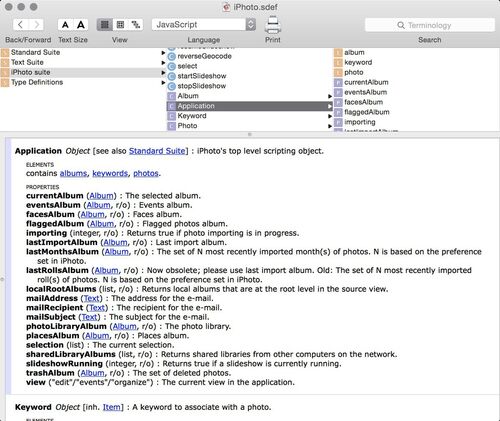The width and height of the screenshot is (500, 421).
Task: Click the slideshowRunning property name
Action: (64, 364)
